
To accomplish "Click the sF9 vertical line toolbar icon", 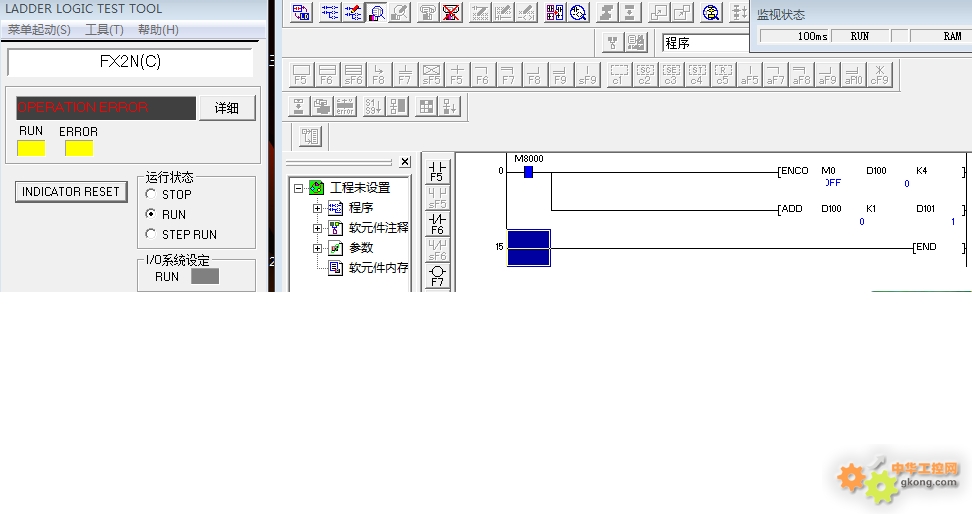I will tap(585, 74).
